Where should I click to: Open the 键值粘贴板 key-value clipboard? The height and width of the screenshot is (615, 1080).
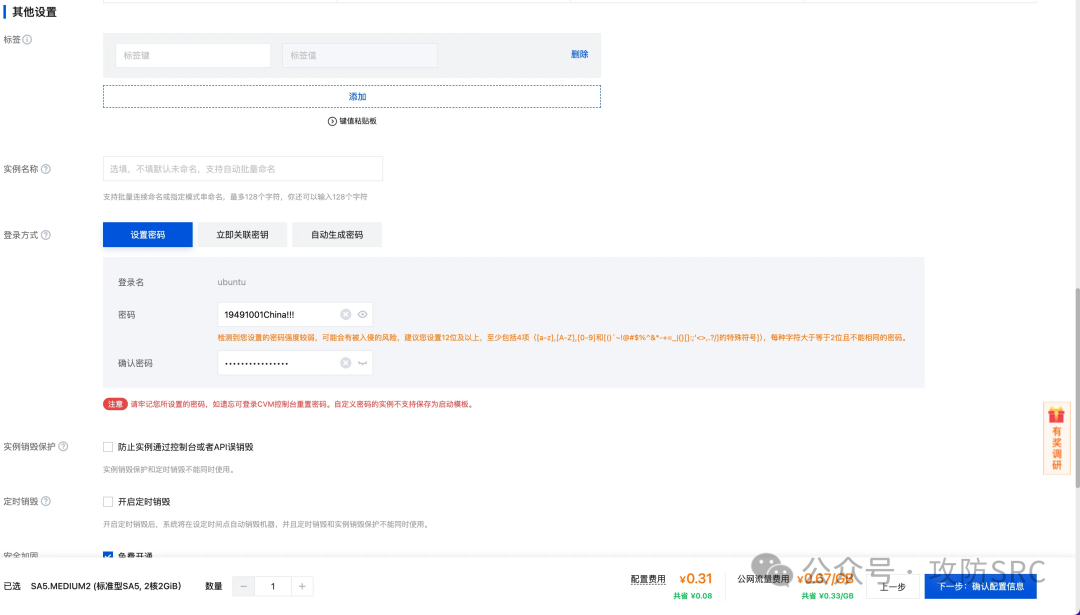[x=352, y=119]
